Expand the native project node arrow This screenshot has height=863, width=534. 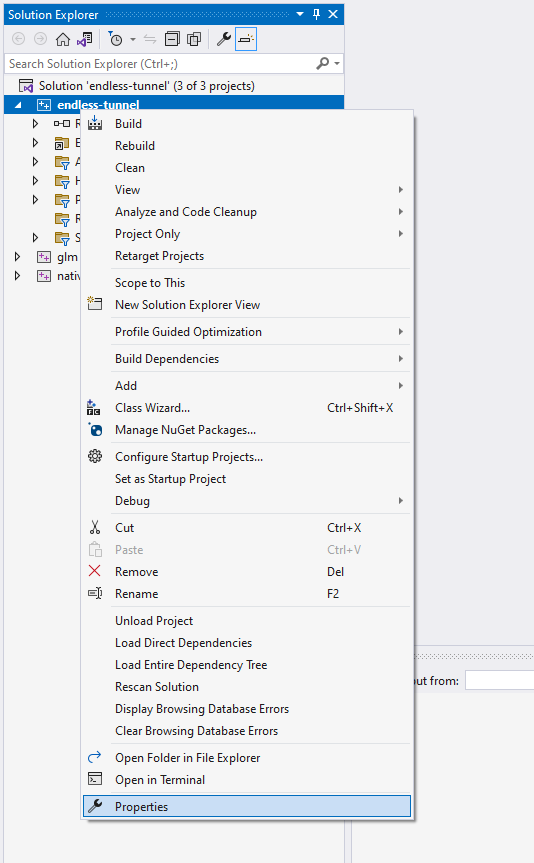pyautogui.click(x=18, y=275)
